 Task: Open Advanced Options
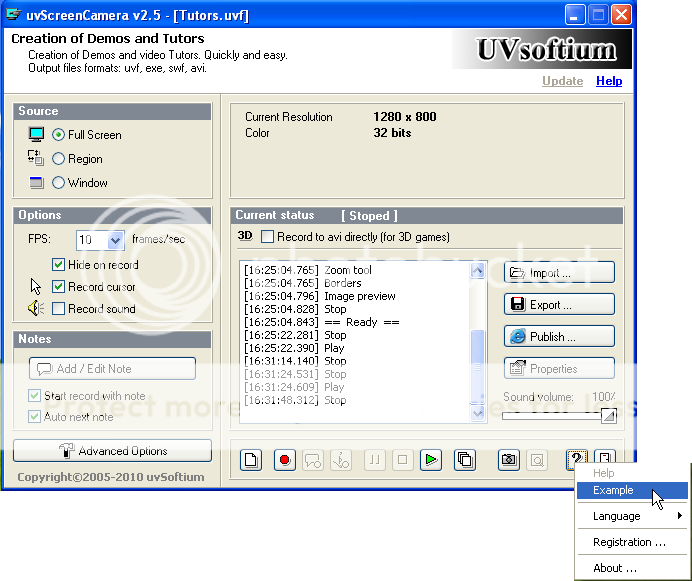point(113,451)
